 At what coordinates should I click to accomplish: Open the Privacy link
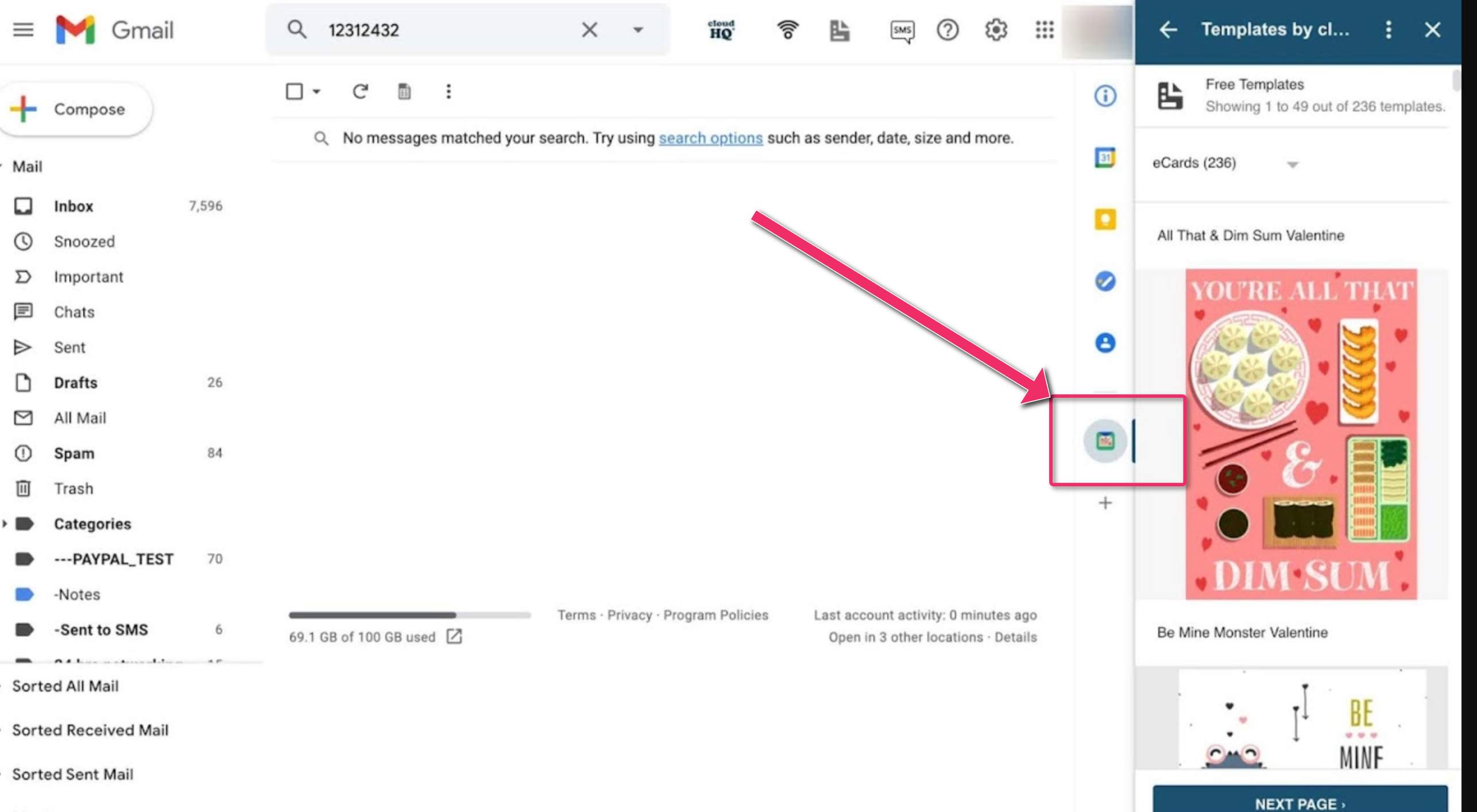(629, 615)
